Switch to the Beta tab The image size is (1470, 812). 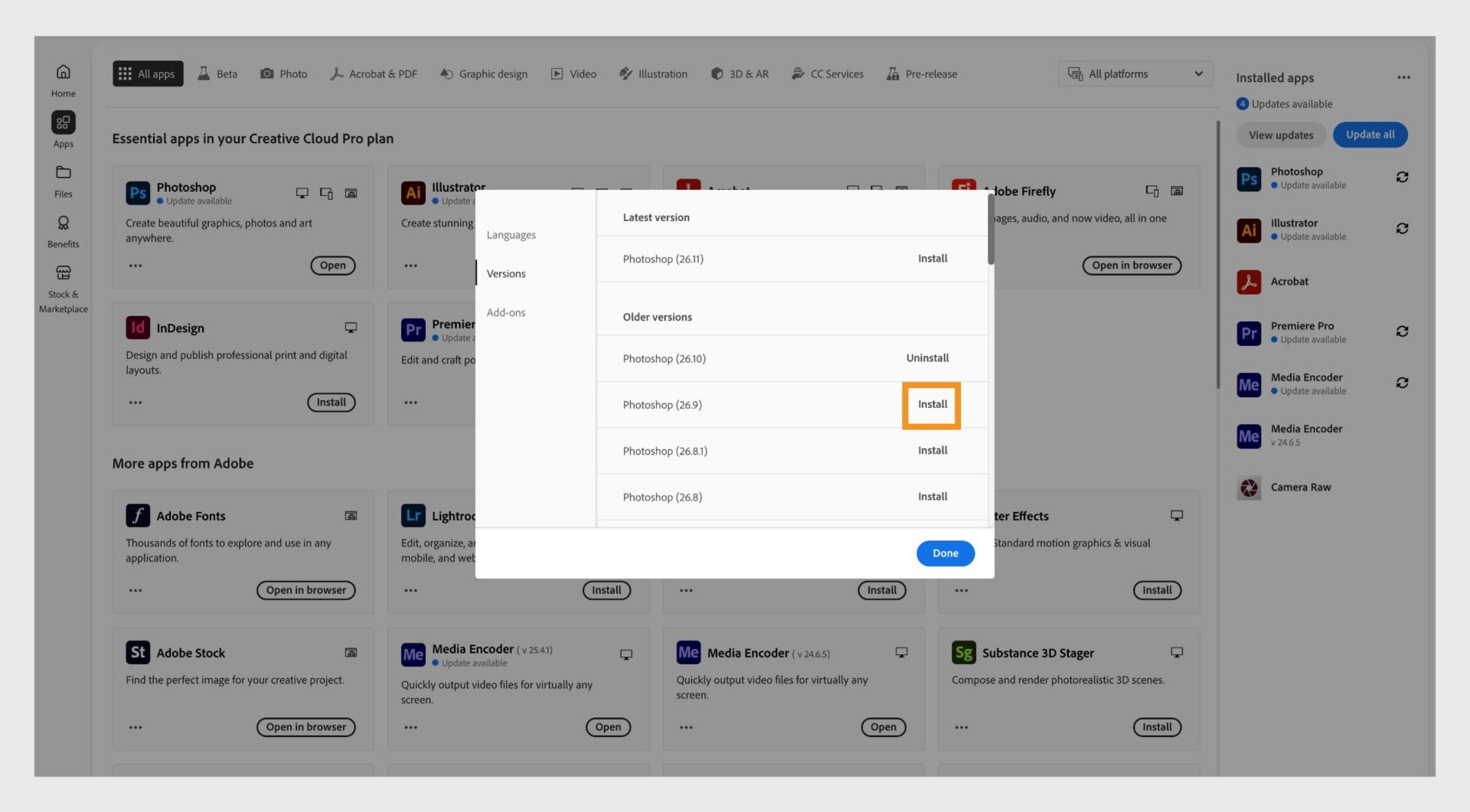click(217, 74)
